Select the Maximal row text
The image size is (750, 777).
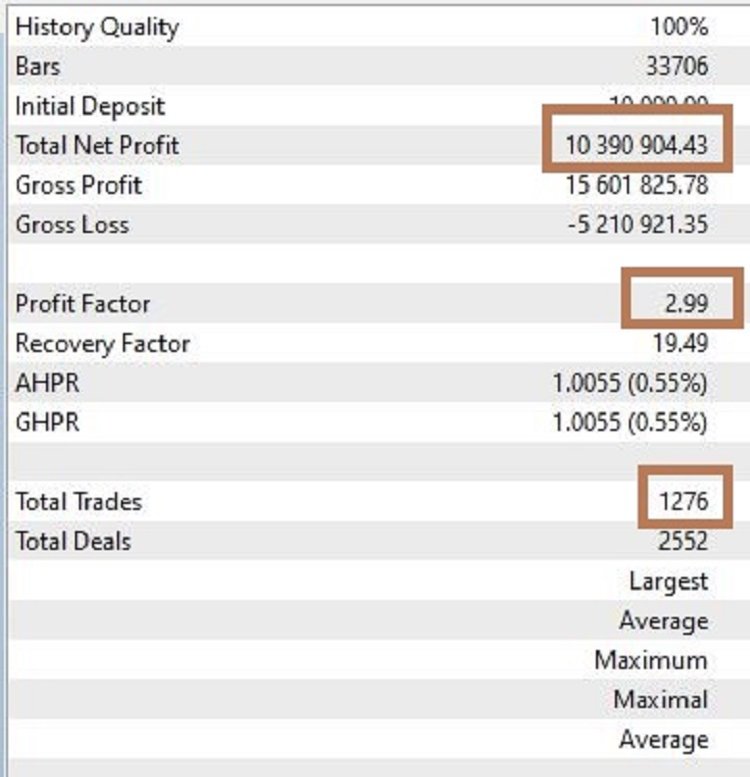(x=660, y=700)
